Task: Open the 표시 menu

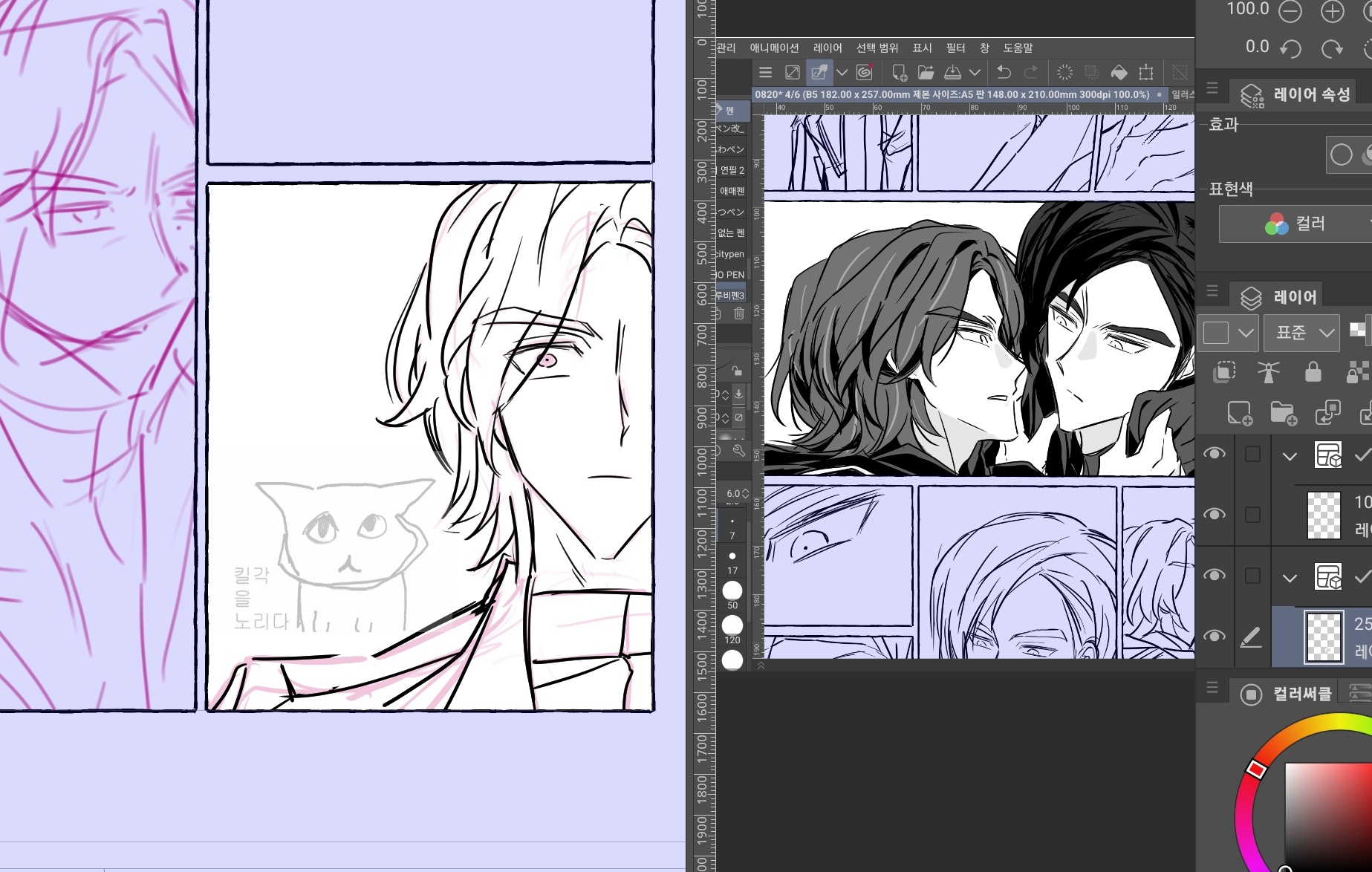Action: coord(922,48)
